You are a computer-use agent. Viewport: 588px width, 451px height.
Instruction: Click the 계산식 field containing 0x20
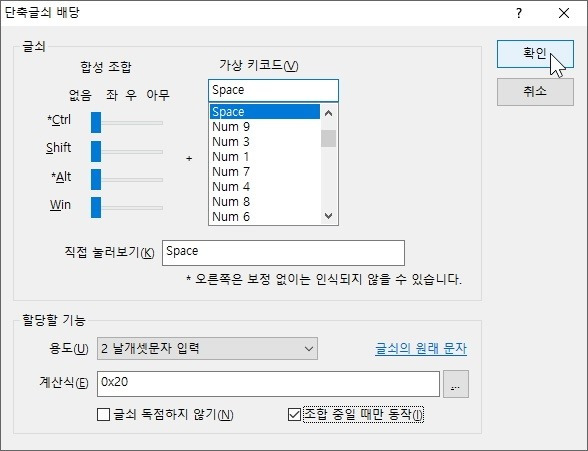coord(268,384)
